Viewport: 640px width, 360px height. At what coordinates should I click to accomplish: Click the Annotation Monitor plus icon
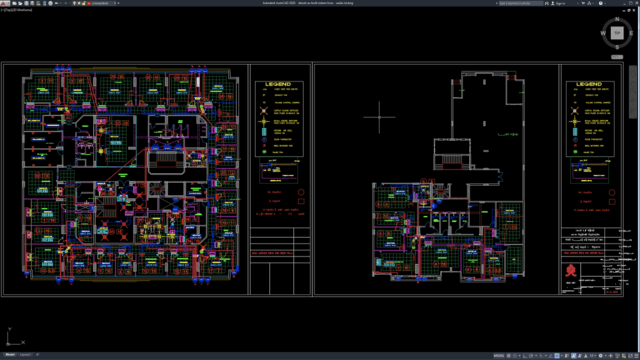[611, 356]
